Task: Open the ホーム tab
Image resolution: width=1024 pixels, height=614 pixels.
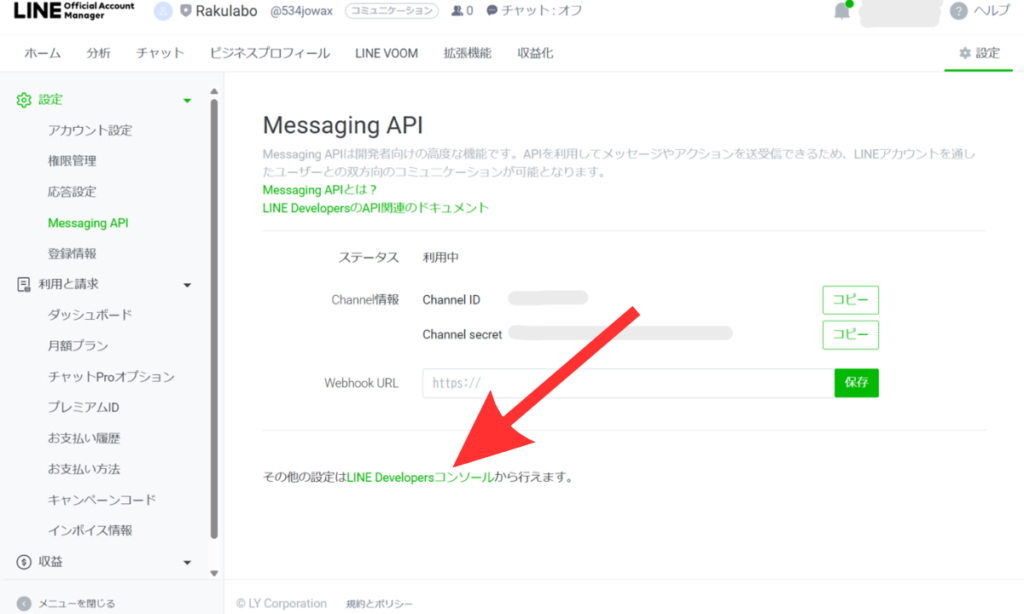Action: coord(42,54)
